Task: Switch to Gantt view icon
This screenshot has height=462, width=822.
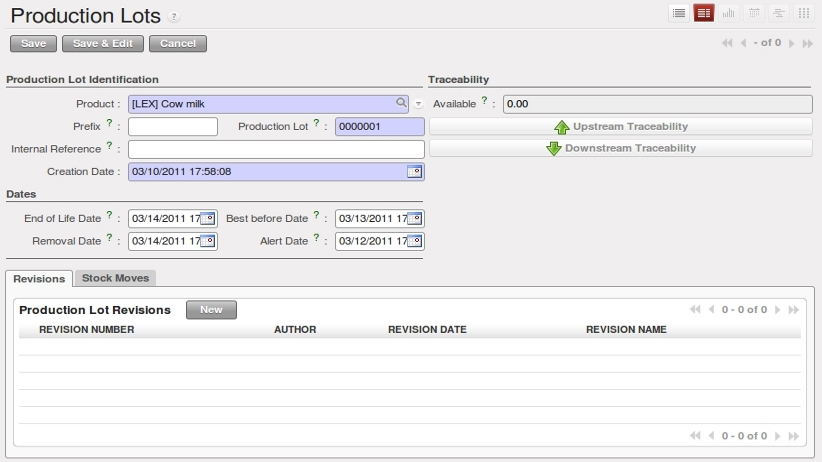Action: 777,13
